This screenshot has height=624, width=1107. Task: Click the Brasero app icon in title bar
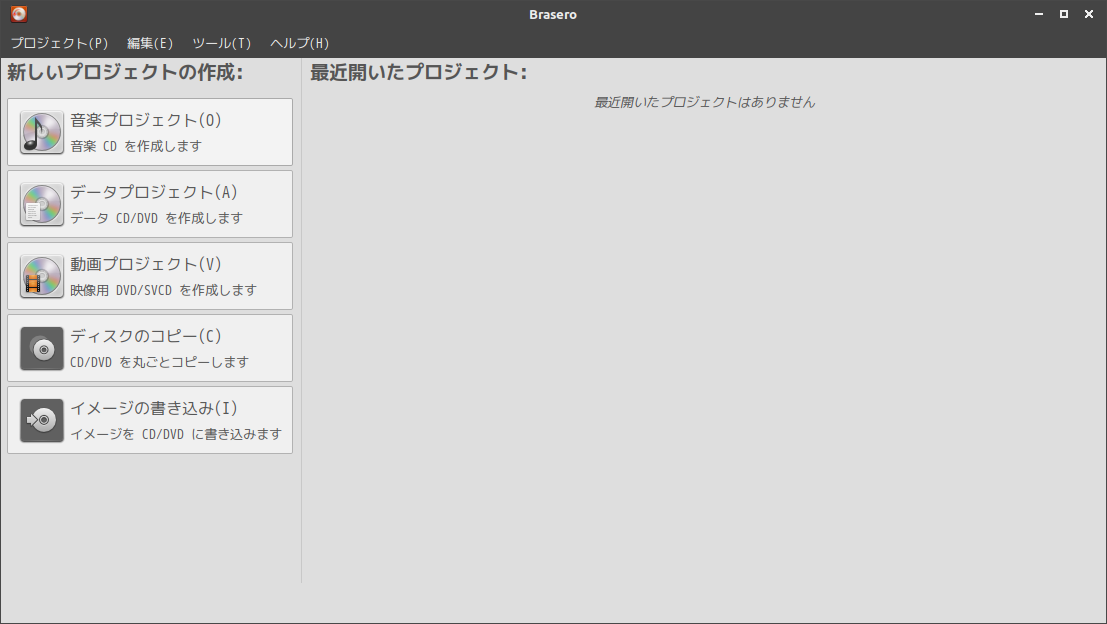pyautogui.click(x=19, y=14)
